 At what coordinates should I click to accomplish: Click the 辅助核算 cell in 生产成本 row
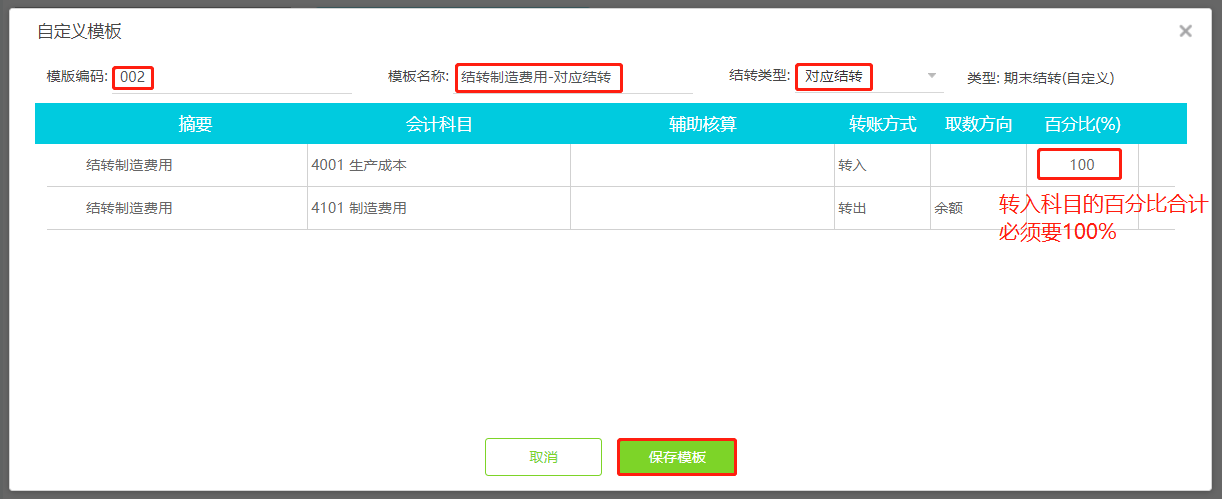(702, 165)
